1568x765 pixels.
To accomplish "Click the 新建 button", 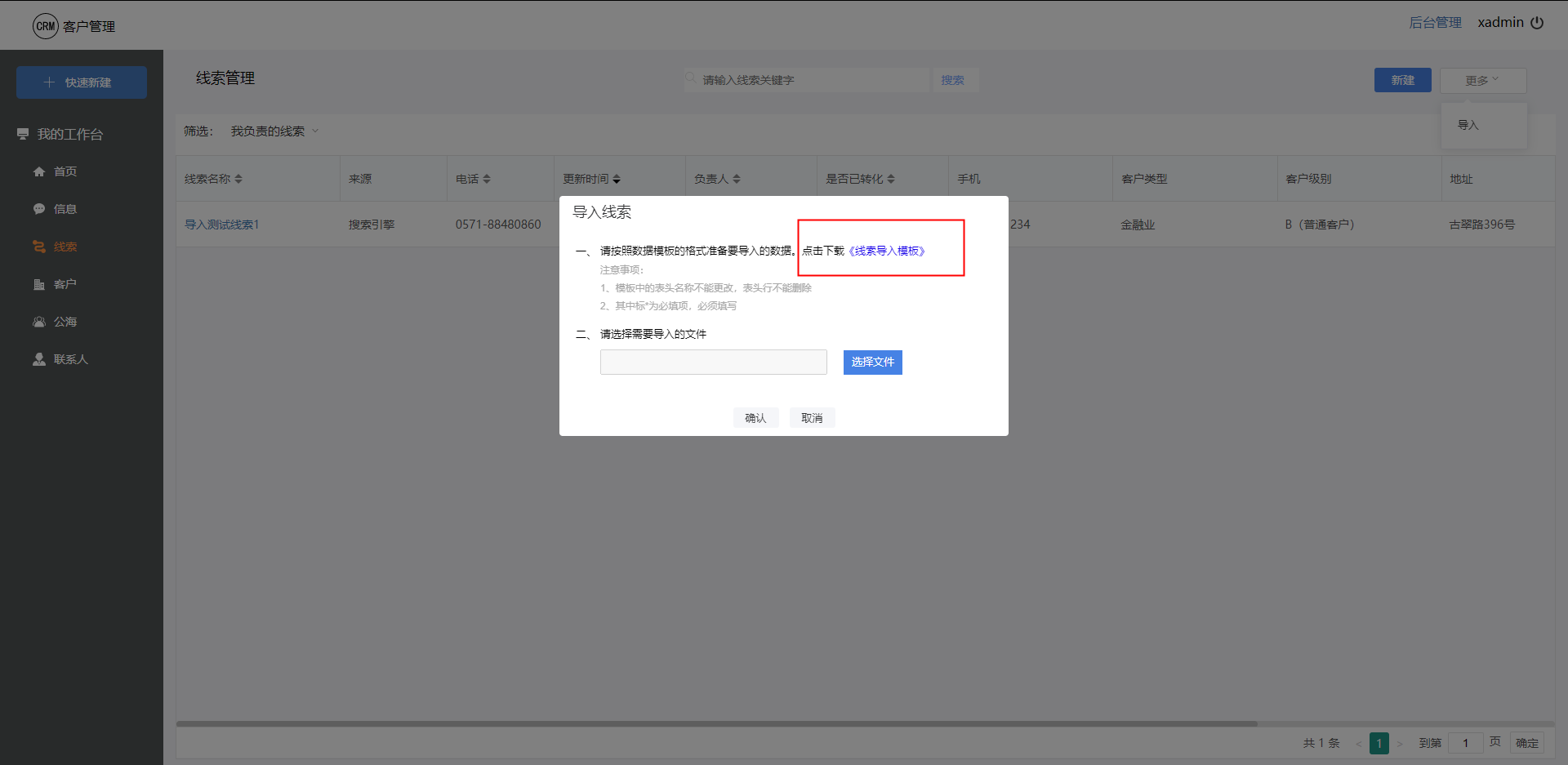I will point(1402,80).
